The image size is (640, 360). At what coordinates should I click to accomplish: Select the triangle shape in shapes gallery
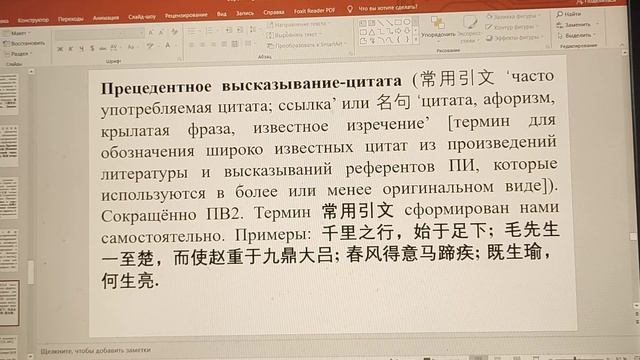click(372, 31)
